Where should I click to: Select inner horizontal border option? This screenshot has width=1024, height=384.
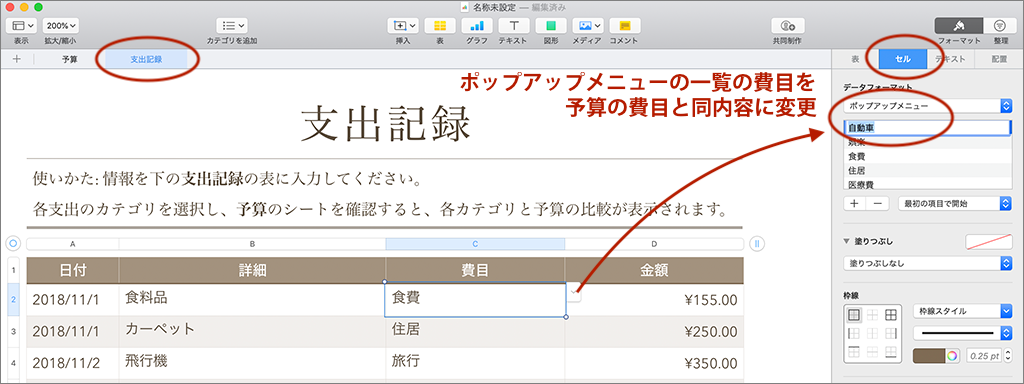(872, 352)
